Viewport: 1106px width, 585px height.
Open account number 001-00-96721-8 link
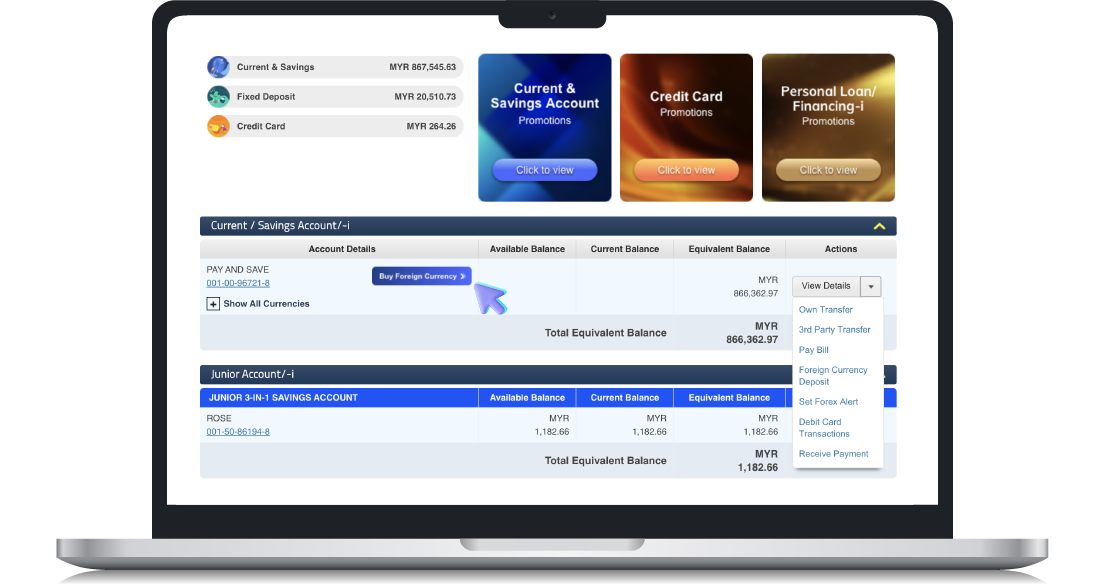click(x=238, y=284)
